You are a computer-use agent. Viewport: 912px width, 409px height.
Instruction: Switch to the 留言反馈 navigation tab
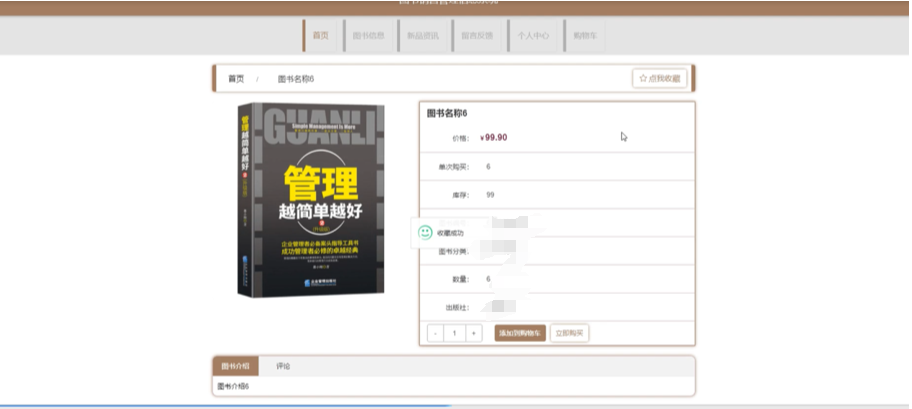477,35
